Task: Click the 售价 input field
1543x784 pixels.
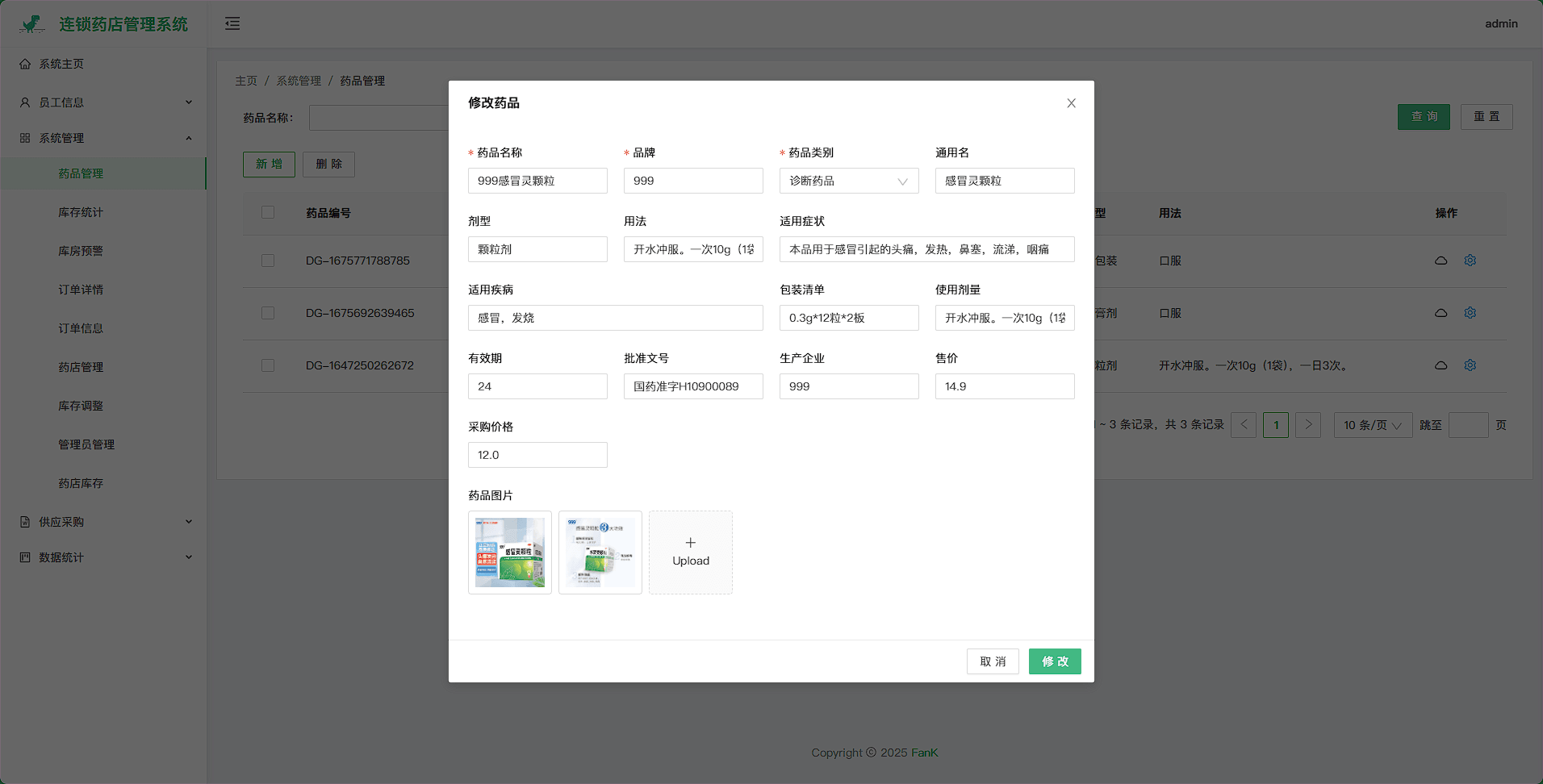Action: click(x=1004, y=386)
